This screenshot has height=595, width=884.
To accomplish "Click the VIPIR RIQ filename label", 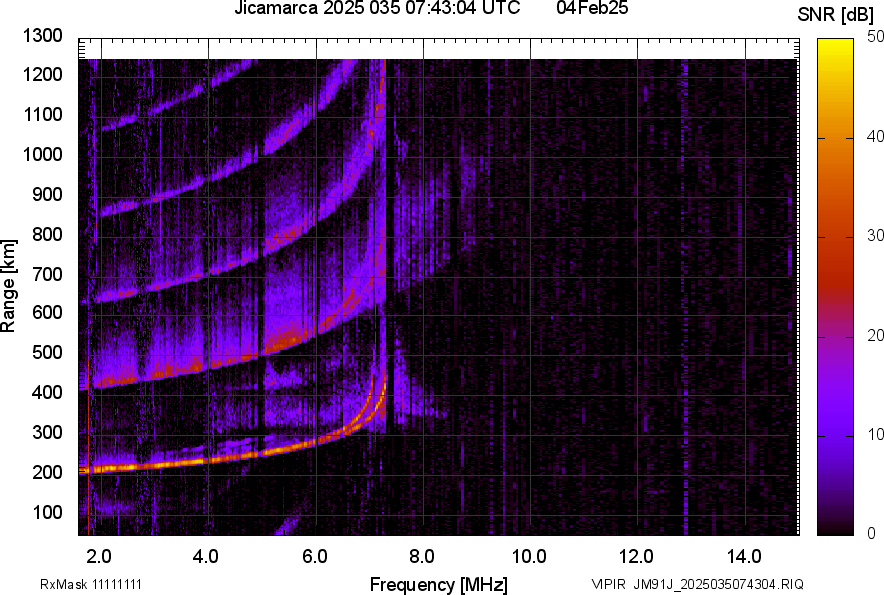I will [x=697, y=584].
